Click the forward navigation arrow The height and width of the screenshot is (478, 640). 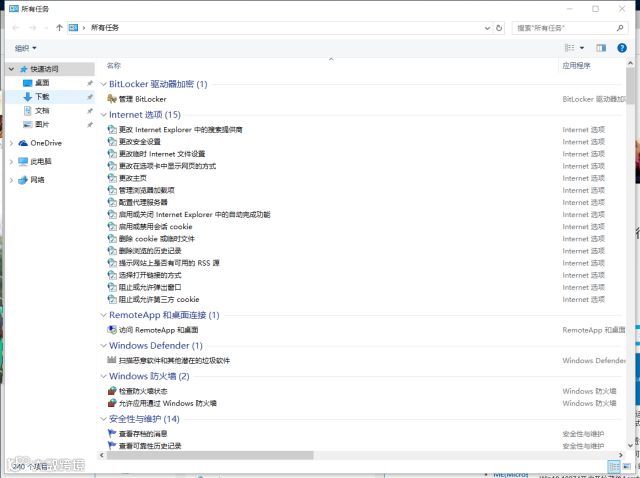pyautogui.click(x=33, y=28)
